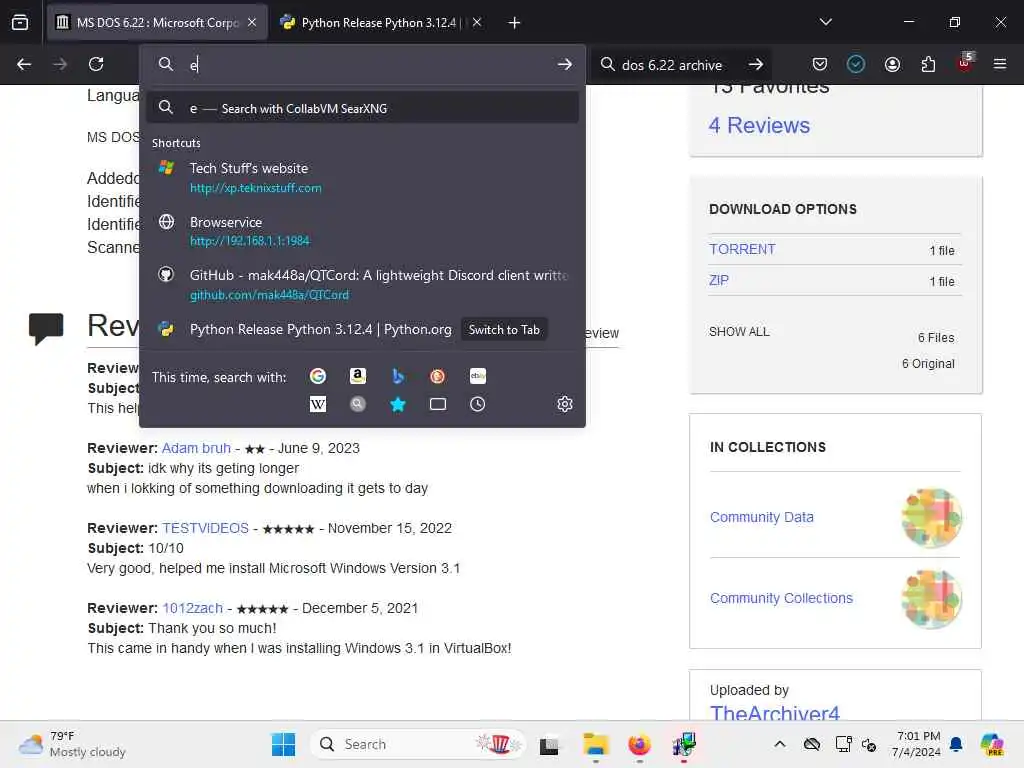Screen dimensions: 1024x768
Task: Select '6 Original' files text
Action: pos(928,364)
